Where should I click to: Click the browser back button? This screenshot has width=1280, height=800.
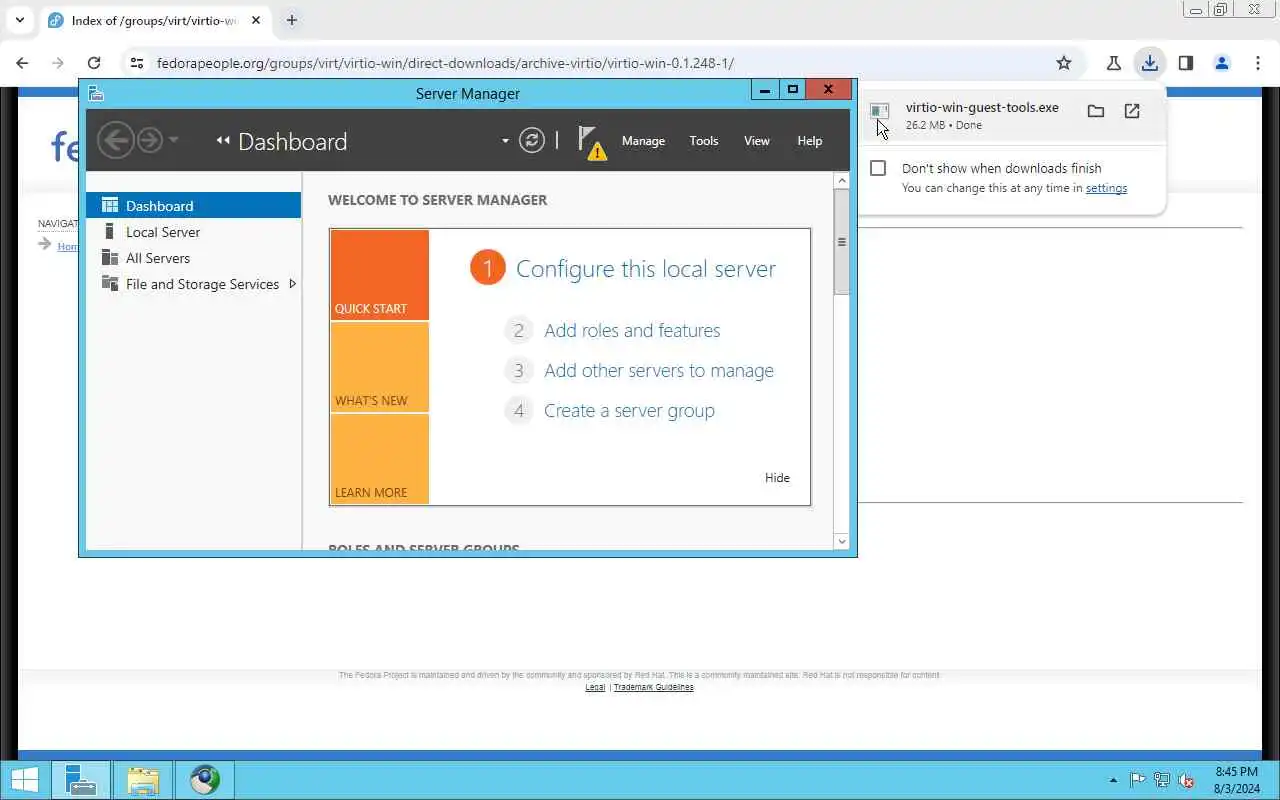point(22,63)
